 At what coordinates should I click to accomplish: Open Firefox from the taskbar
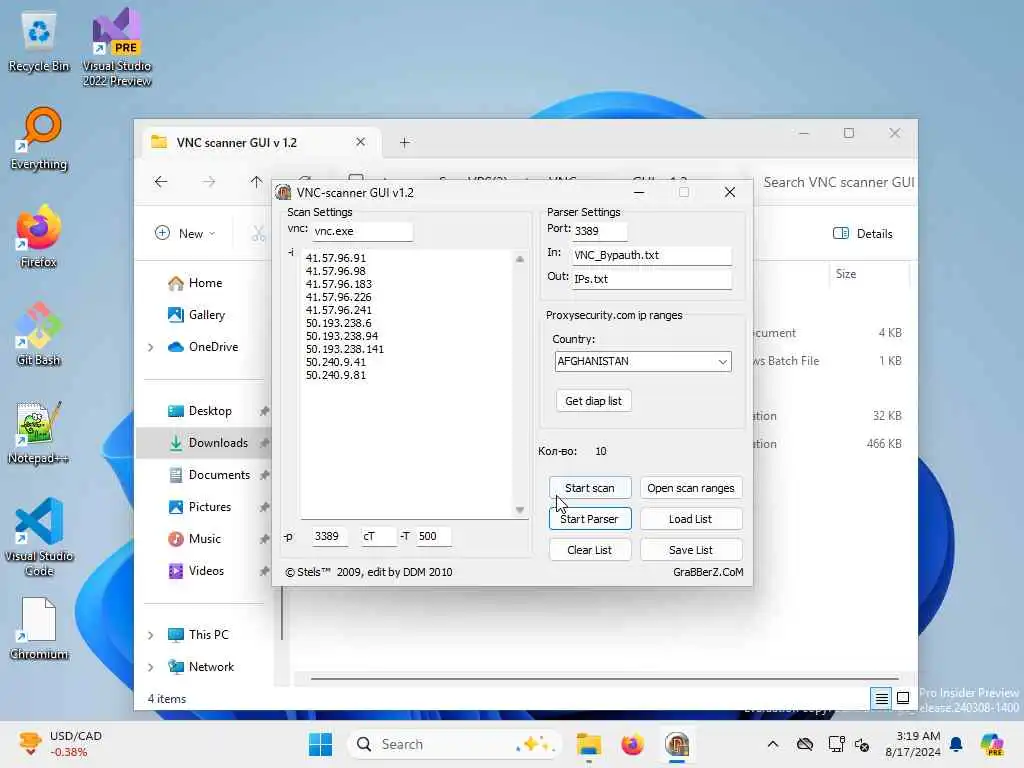pos(632,744)
